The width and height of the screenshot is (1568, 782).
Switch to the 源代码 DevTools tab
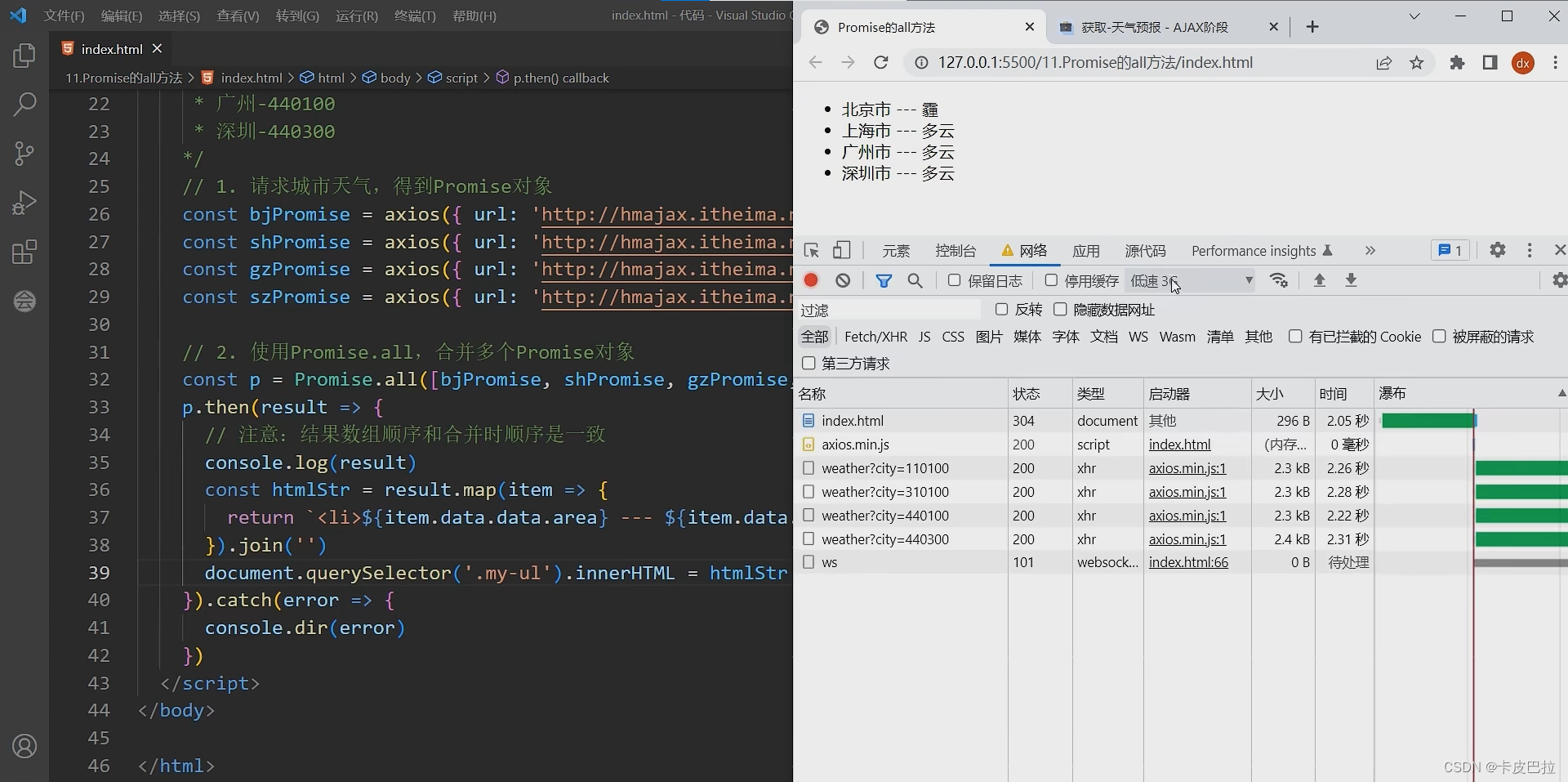point(1145,251)
